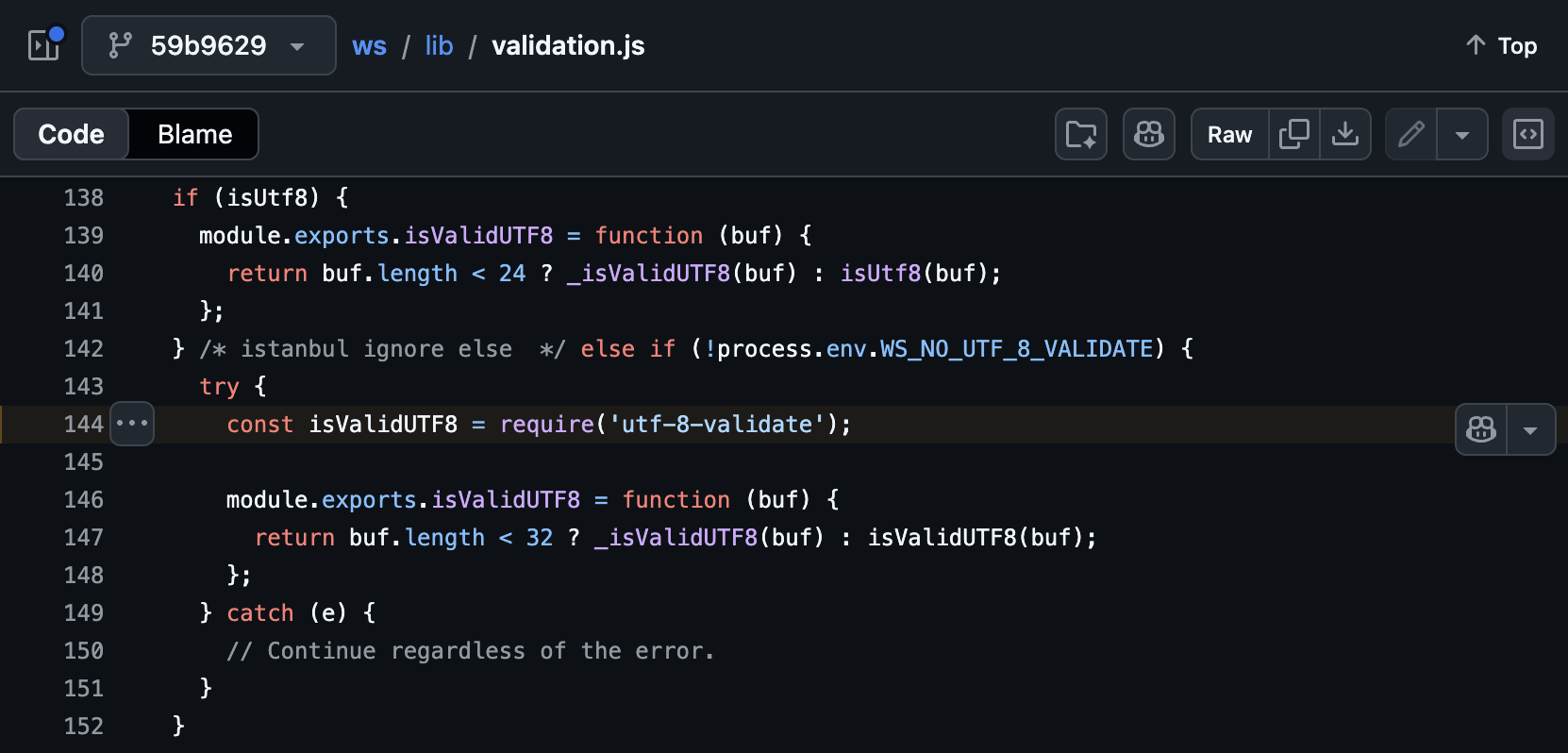Click the number 32 on line 147
This screenshot has width=1568, height=753.
[x=540, y=537]
